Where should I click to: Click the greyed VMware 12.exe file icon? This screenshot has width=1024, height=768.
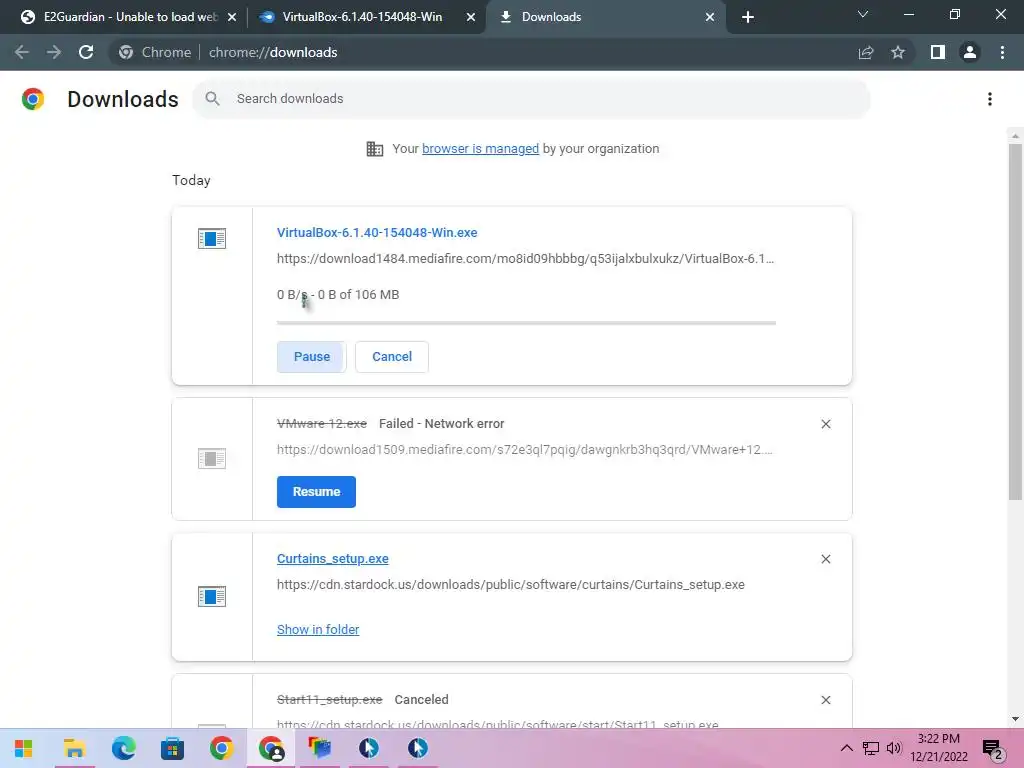click(212, 458)
